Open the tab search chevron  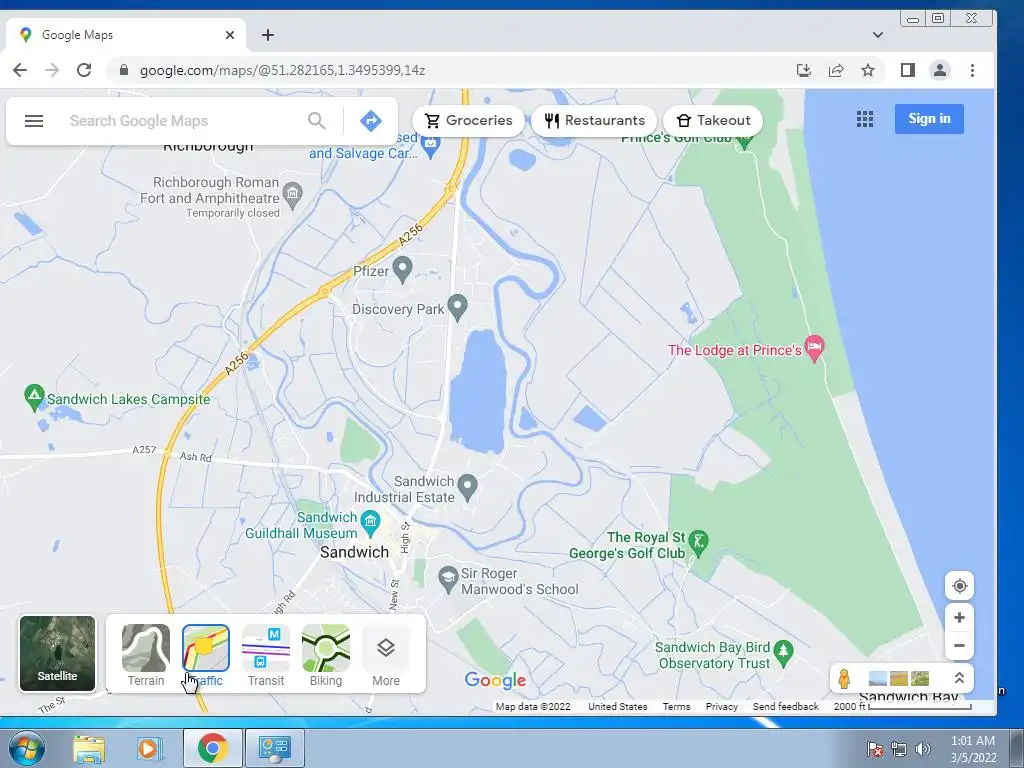pyautogui.click(x=878, y=35)
